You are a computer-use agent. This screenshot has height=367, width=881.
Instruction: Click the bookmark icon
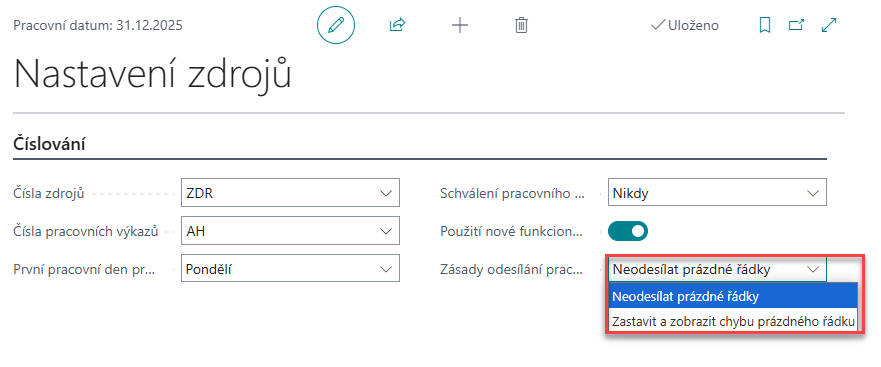click(x=764, y=25)
